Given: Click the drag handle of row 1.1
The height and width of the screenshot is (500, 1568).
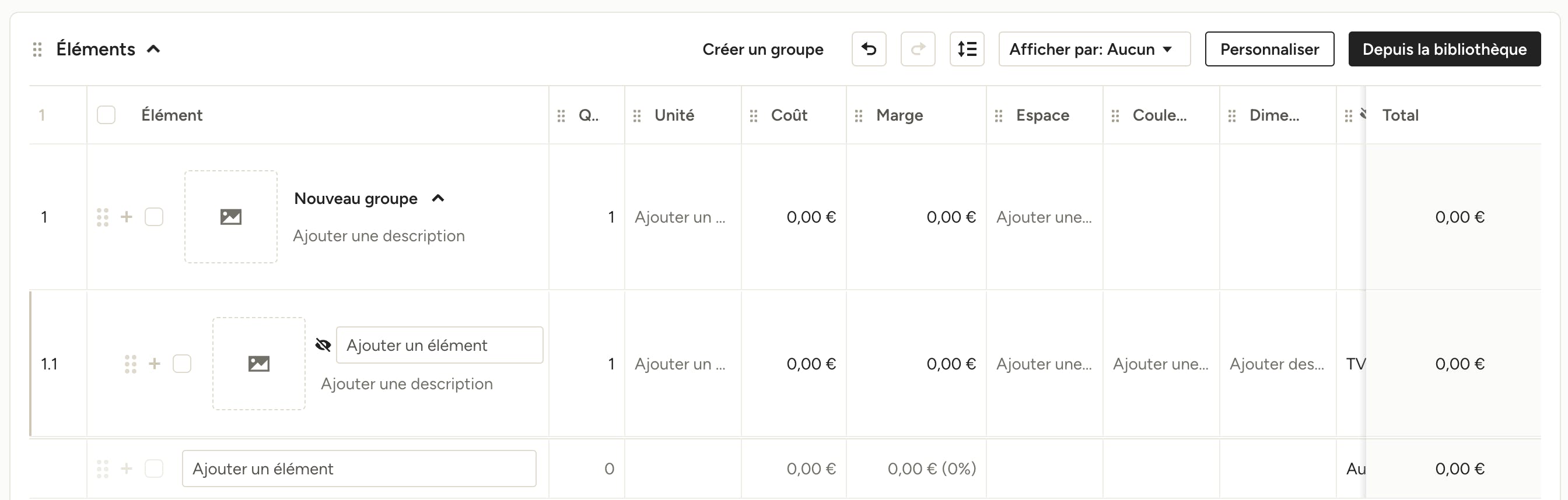Looking at the screenshot, I should pos(130,364).
